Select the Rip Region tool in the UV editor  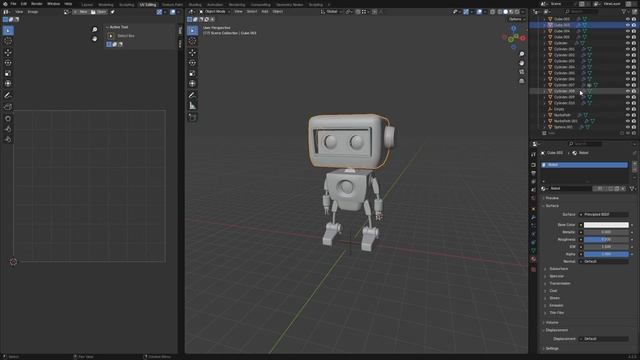[x=8, y=107]
